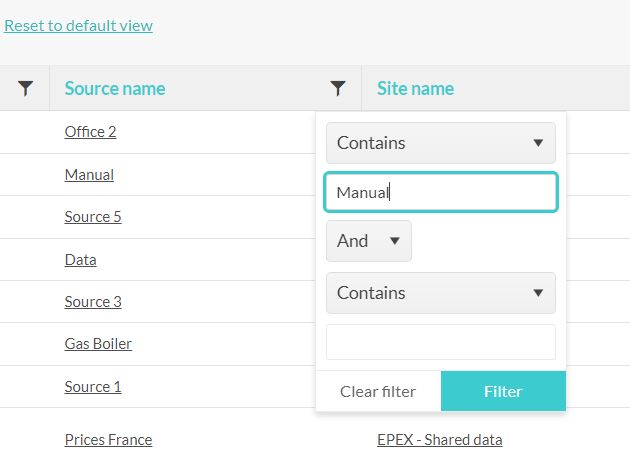Image resolution: width=630 pixels, height=452 pixels.
Task: Open the And logic operator dropdown
Action: pos(369,241)
